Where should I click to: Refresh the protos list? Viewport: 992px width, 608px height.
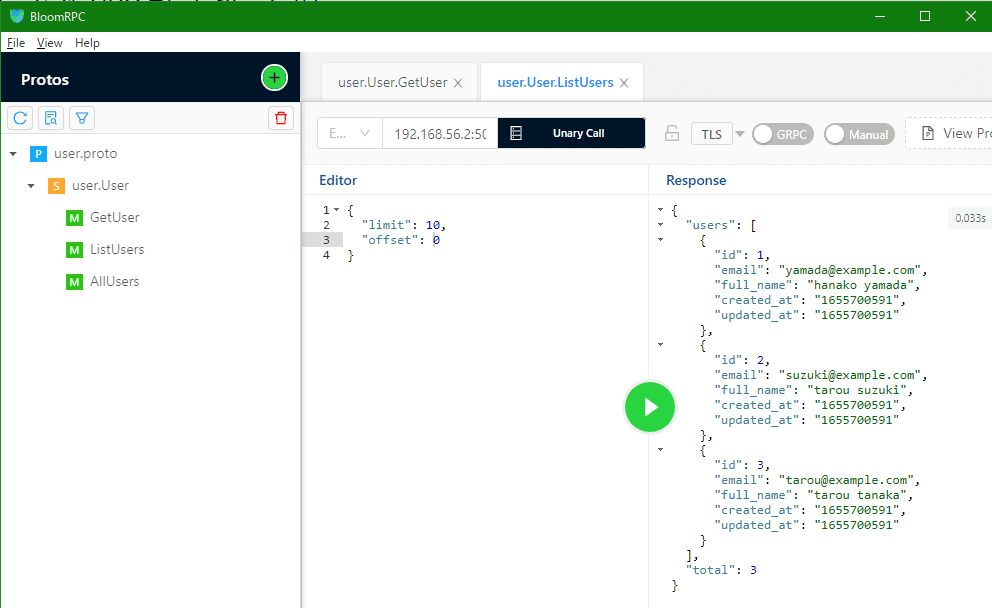point(19,118)
